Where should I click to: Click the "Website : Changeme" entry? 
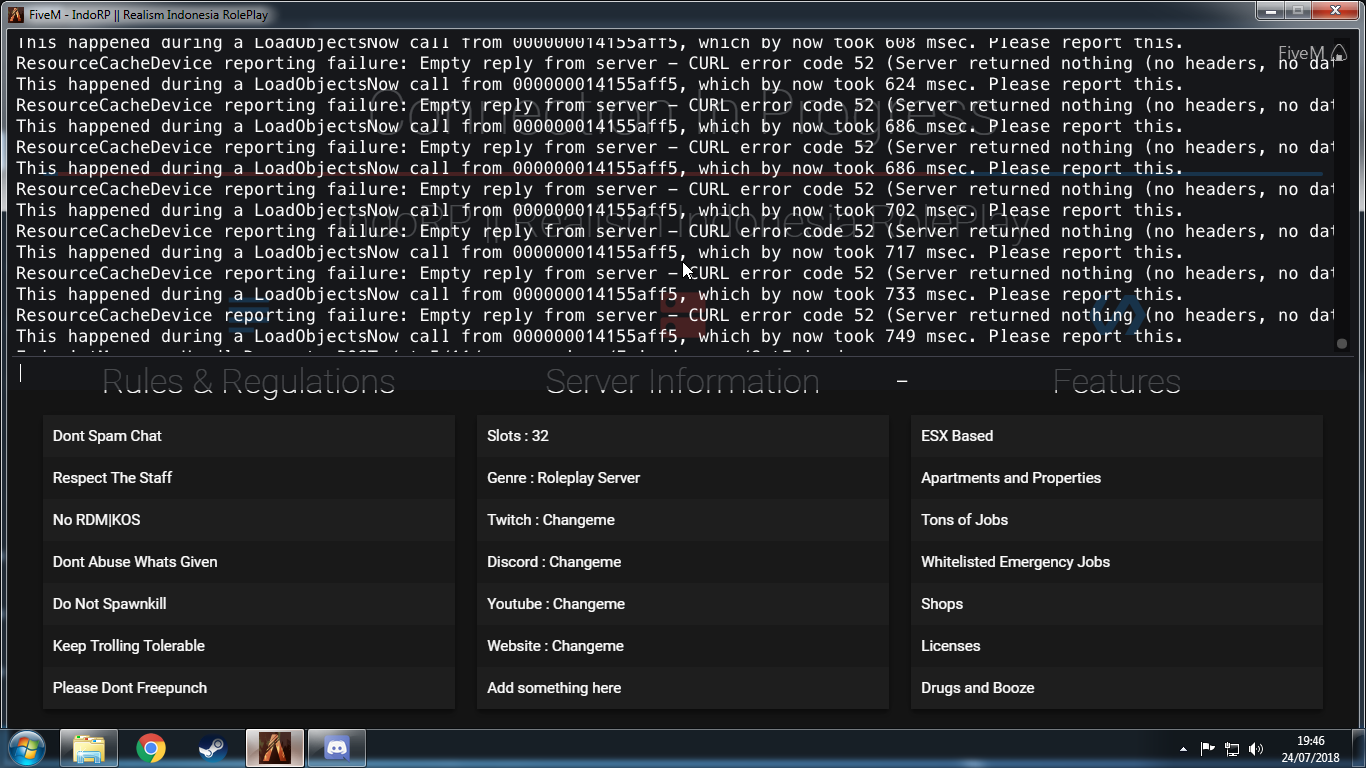(683, 646)
